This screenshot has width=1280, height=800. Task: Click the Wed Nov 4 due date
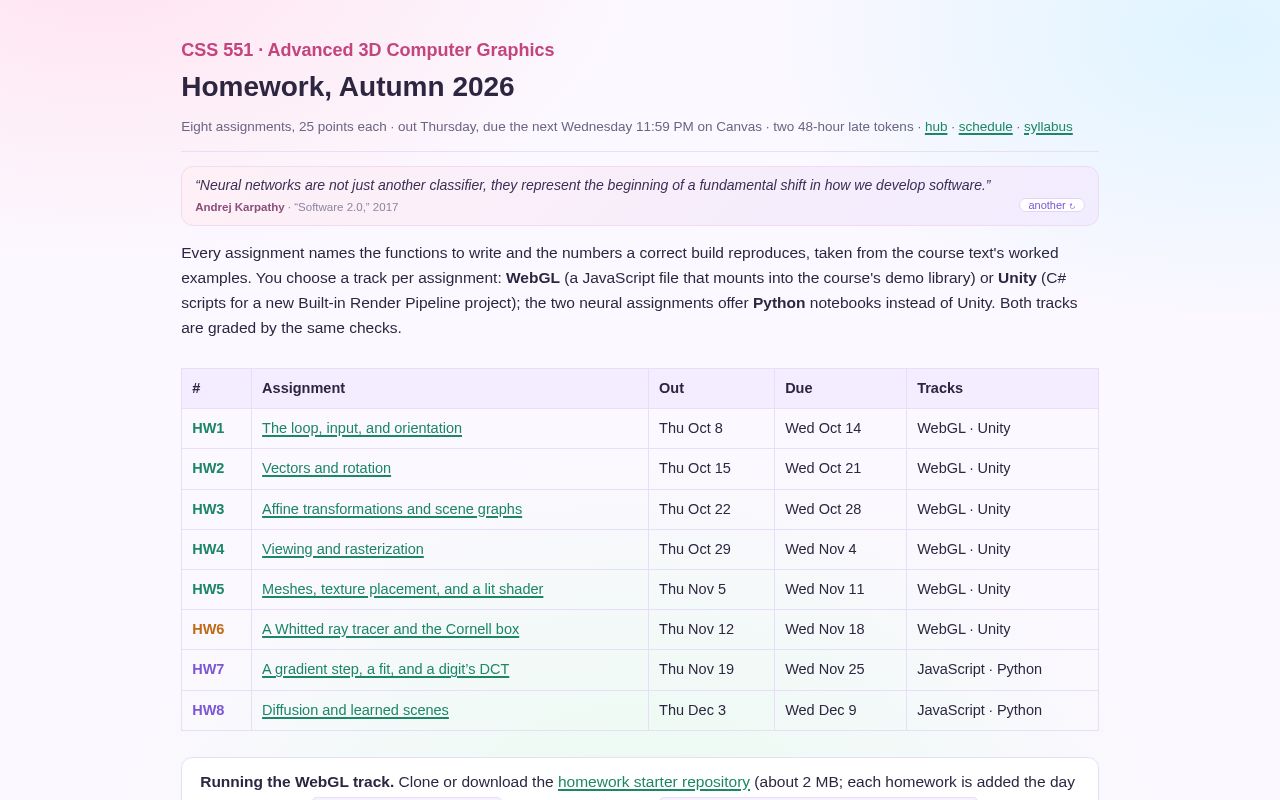pyautogui.click(x=821, y=549)
